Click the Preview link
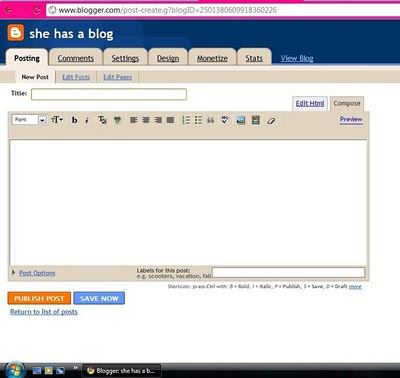 tap(351, 119)
